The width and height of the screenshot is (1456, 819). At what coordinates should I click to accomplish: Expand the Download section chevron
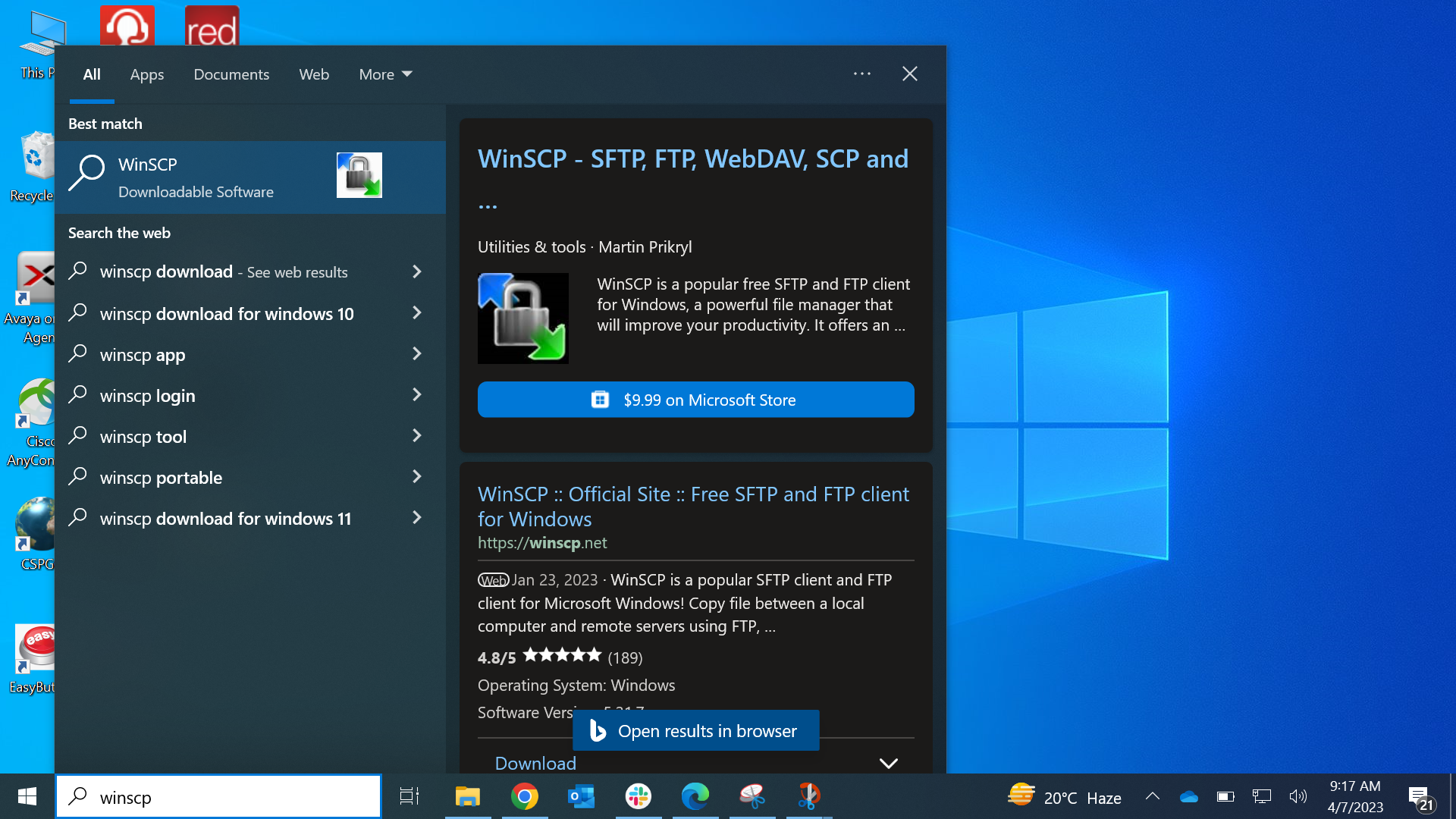(x=888, y=763)
